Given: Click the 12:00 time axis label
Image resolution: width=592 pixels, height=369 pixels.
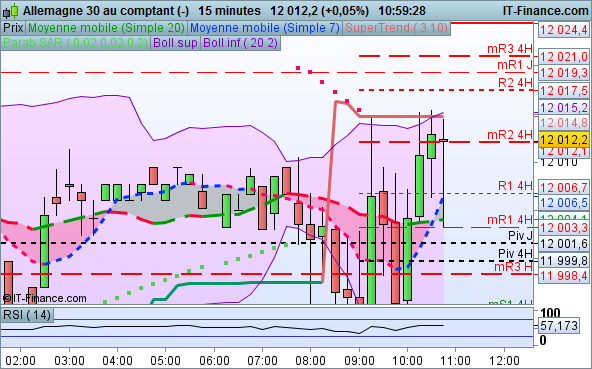Looking at the screenshot, I should [504, 360].
